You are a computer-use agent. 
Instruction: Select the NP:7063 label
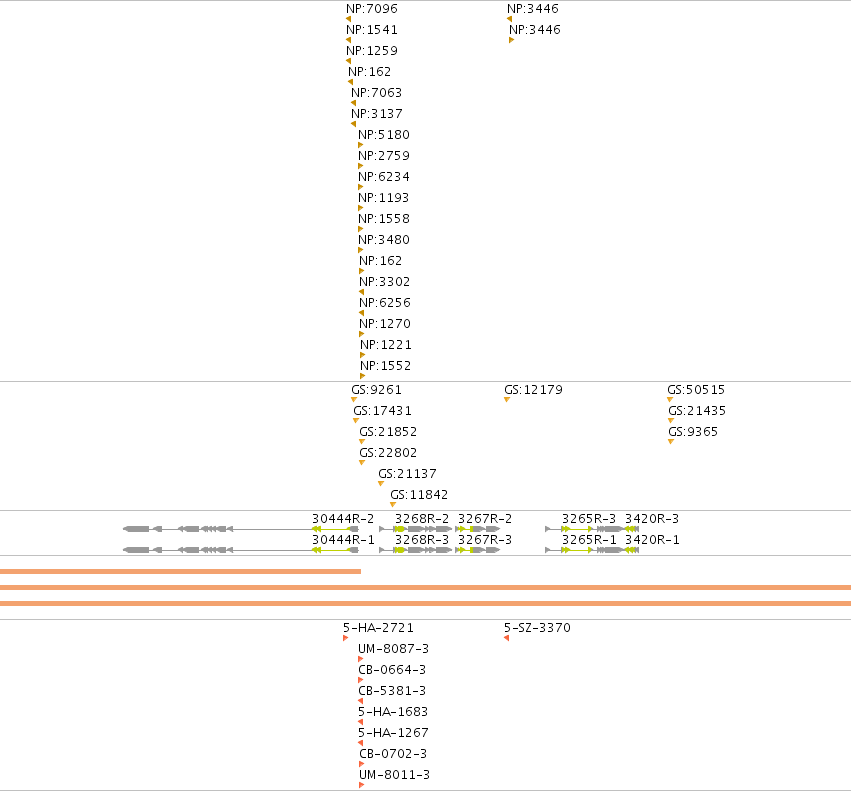click(x=377, y=93)
